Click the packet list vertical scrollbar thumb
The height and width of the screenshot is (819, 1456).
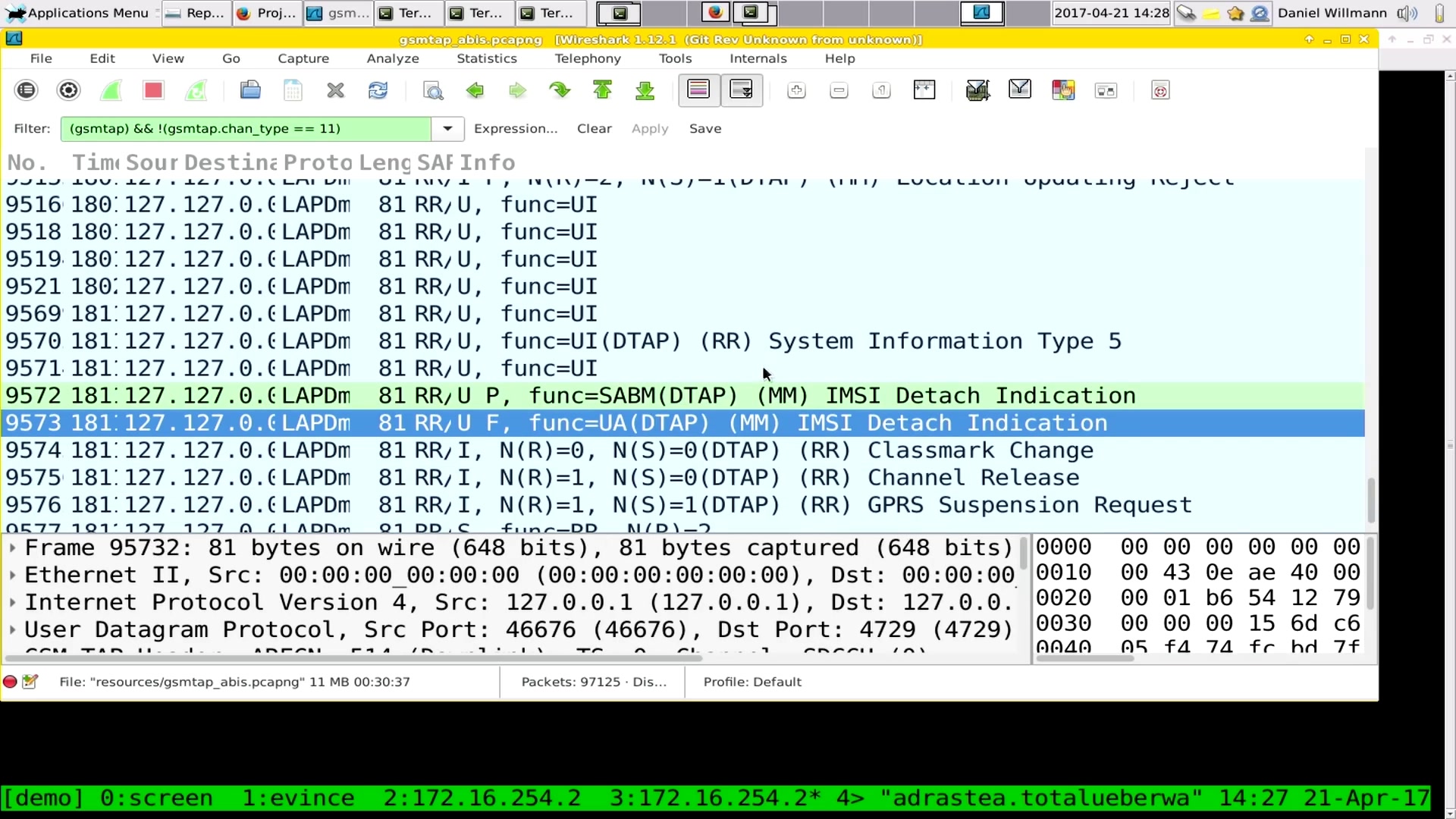pos(1370,500)
